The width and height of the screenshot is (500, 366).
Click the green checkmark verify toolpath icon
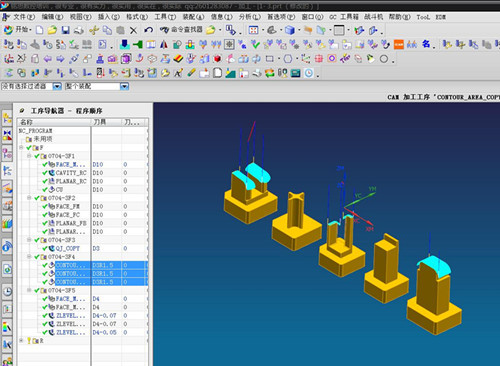[x=255, y=44]
